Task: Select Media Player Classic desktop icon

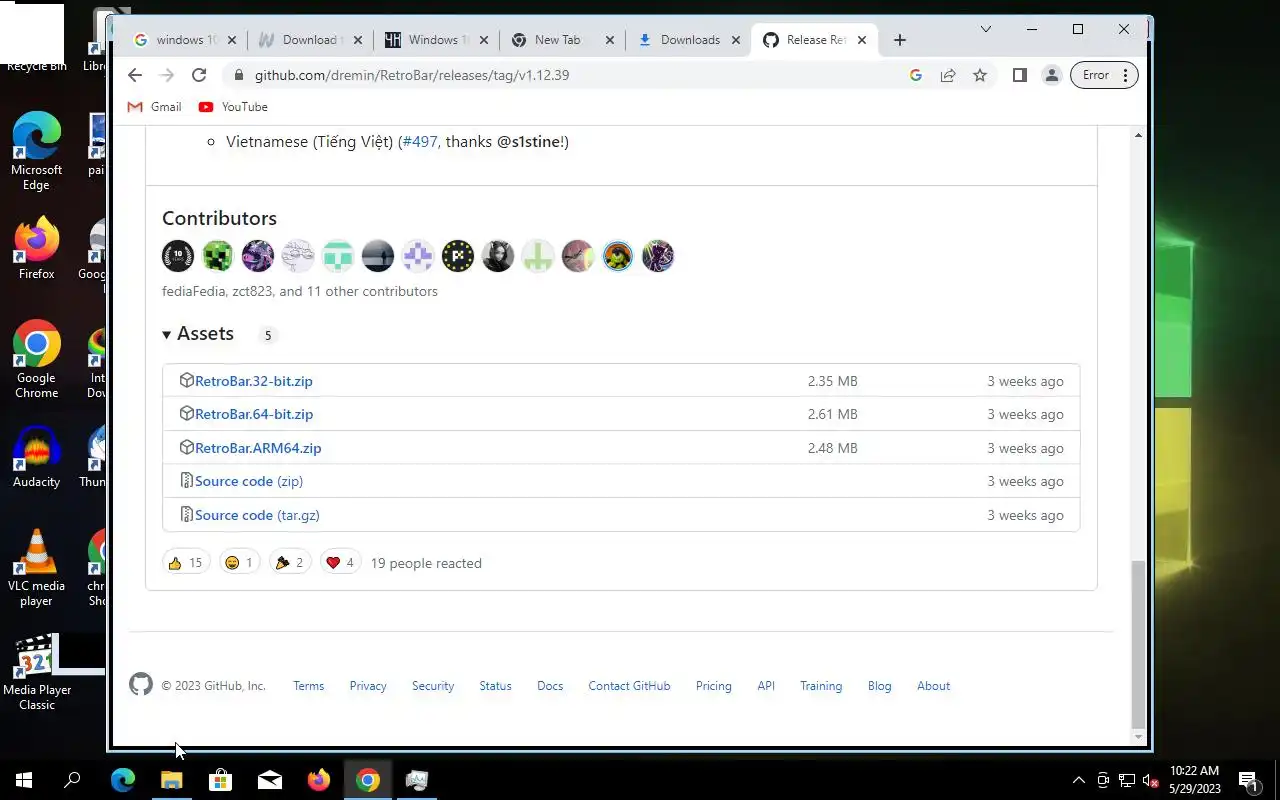Action: coord(36,673)
